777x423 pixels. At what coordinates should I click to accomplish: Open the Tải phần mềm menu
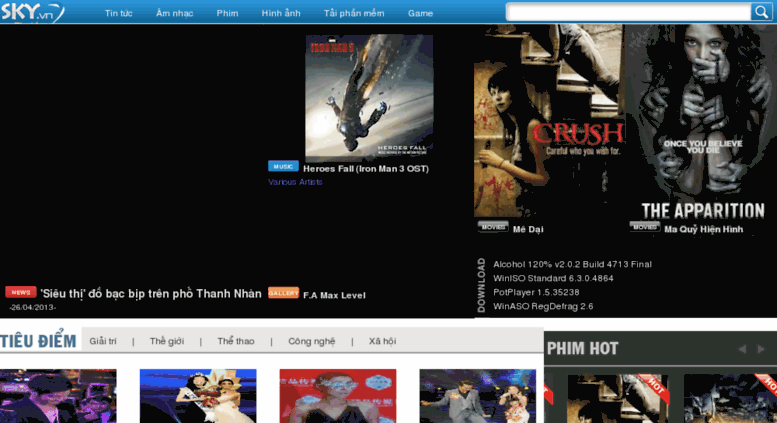click(354, 13)
